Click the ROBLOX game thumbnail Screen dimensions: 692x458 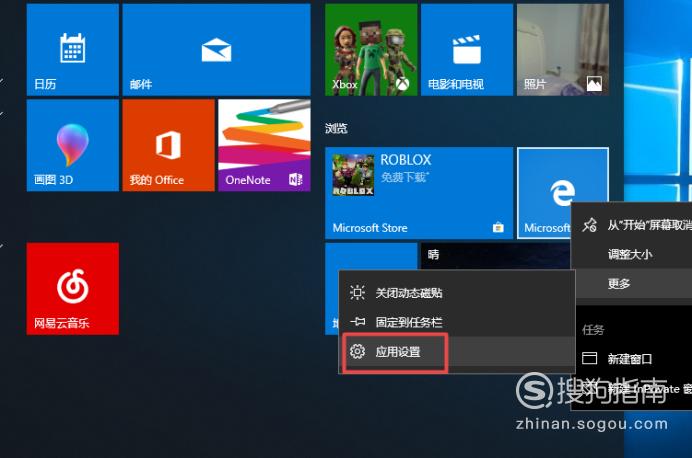click(353, 175)
